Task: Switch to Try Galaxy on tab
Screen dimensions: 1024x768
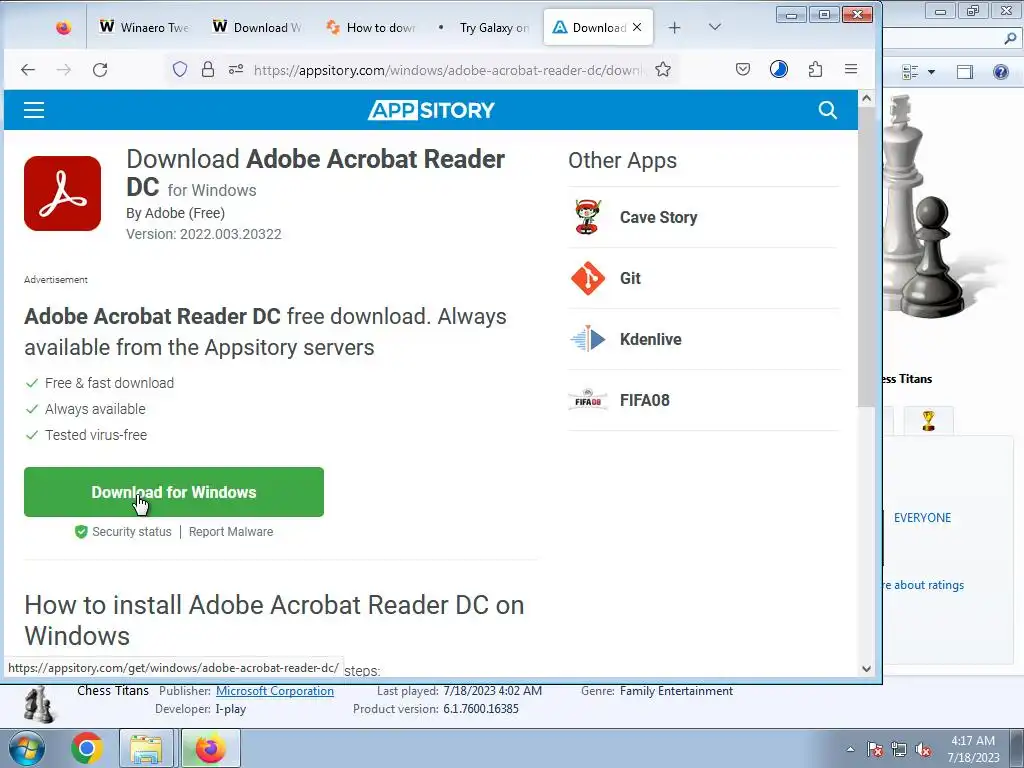Action: point(484,27)
